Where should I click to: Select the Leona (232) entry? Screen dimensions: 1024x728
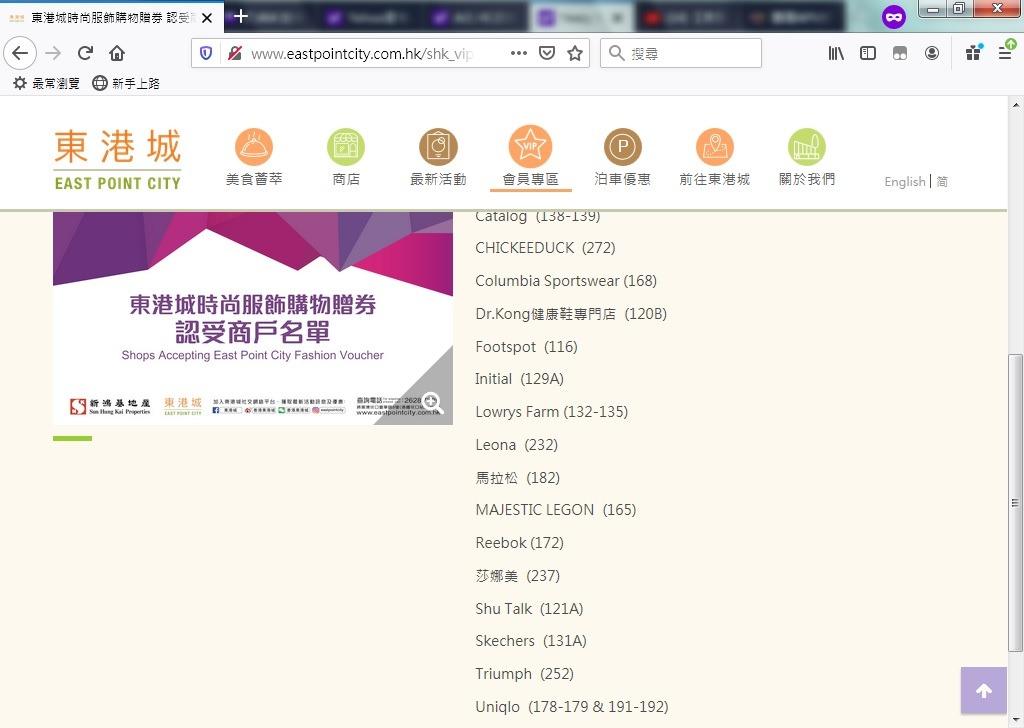coord(517,445)
